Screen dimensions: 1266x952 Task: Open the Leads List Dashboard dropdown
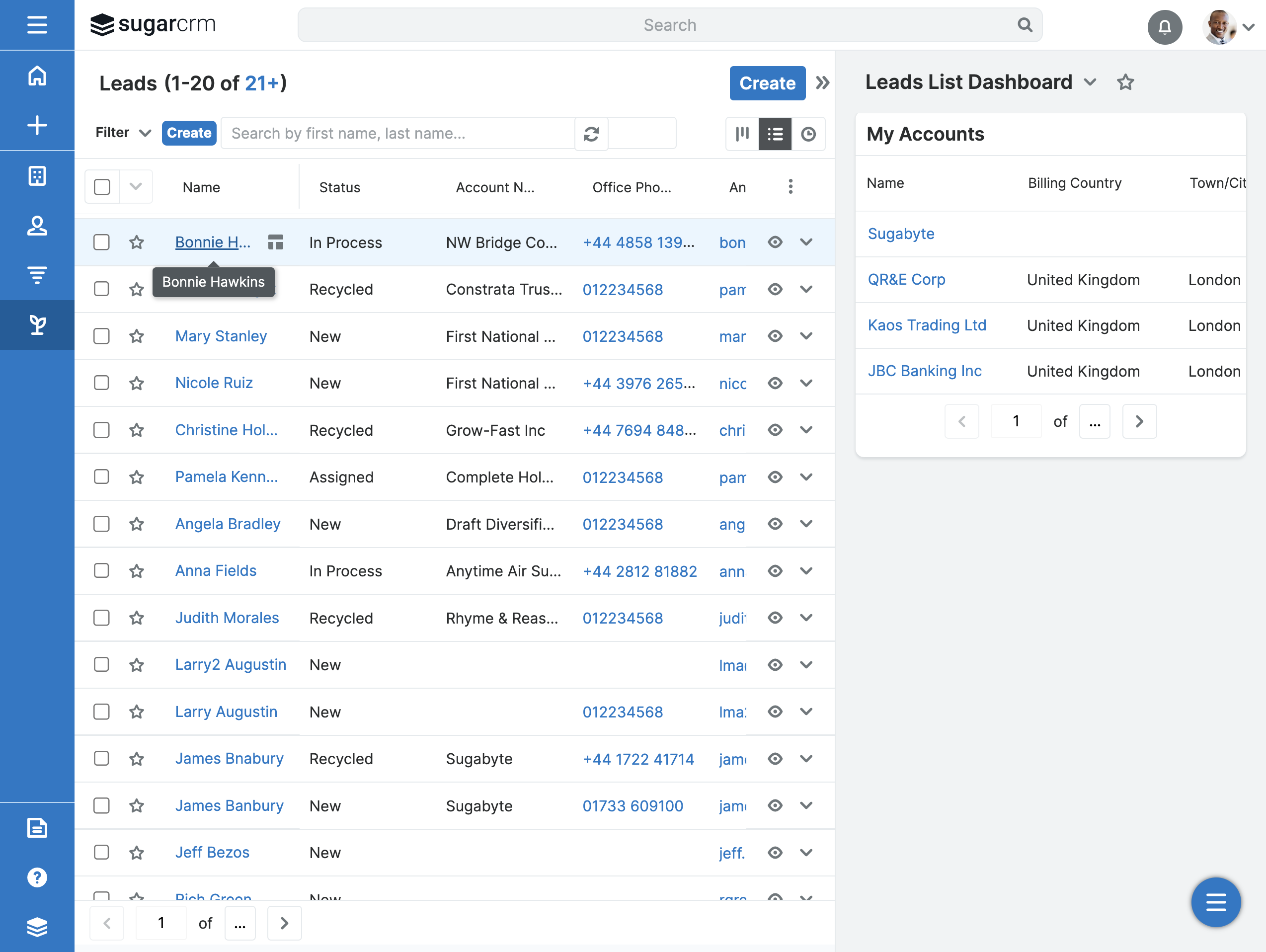point(1090,82)
